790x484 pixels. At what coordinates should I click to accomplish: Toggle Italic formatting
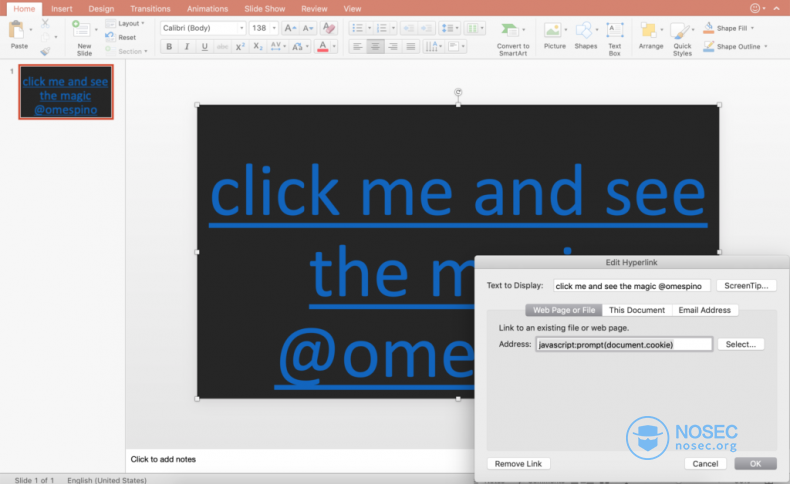click(186, 46)
